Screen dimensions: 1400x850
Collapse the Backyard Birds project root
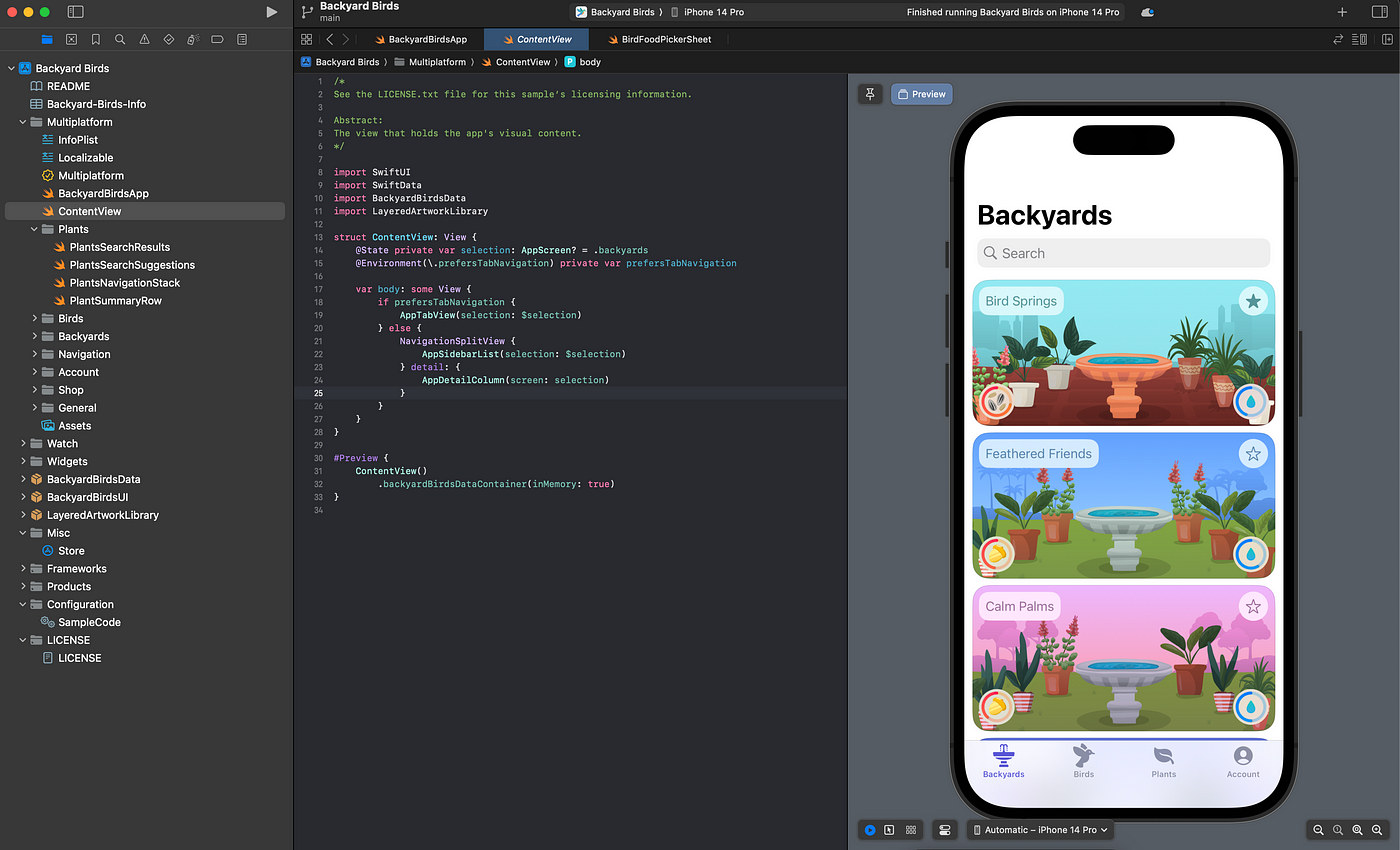click(x=12, y=68)
